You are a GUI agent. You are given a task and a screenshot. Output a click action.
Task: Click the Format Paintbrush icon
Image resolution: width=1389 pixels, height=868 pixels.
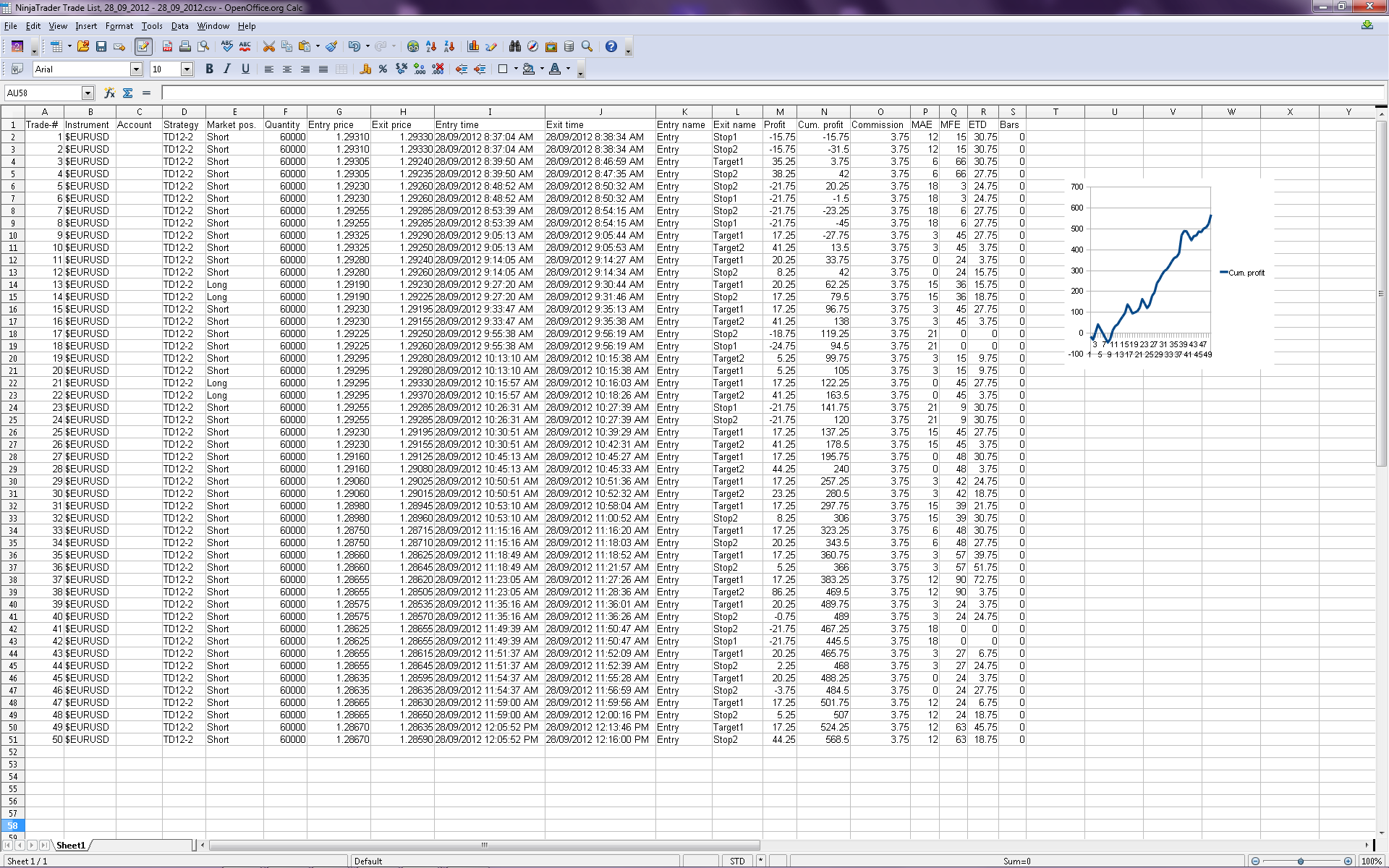tap(331, 46)
